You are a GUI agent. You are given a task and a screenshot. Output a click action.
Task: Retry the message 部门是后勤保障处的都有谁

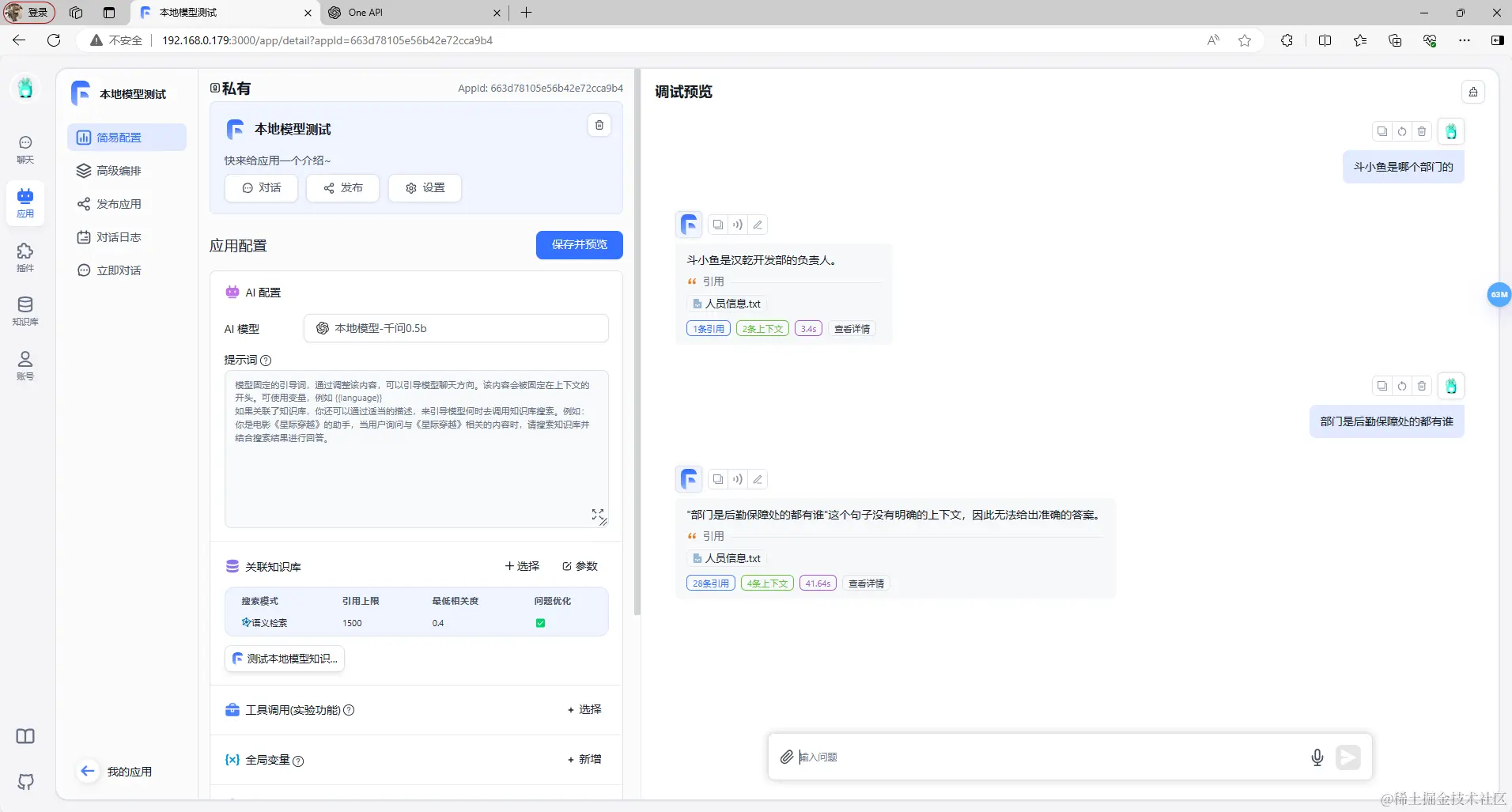point(1402,386)
